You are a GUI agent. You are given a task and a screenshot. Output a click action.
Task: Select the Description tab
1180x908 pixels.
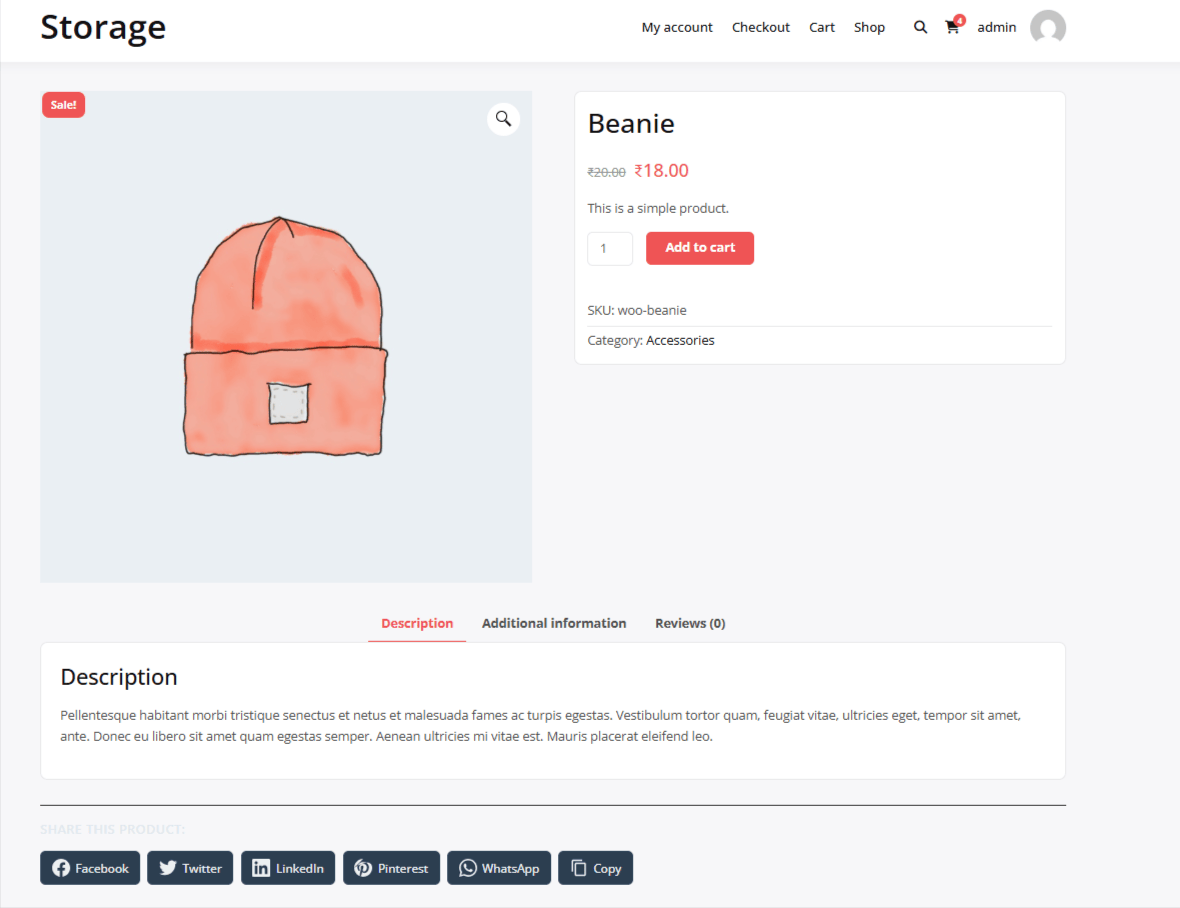(x=417, y=623)
